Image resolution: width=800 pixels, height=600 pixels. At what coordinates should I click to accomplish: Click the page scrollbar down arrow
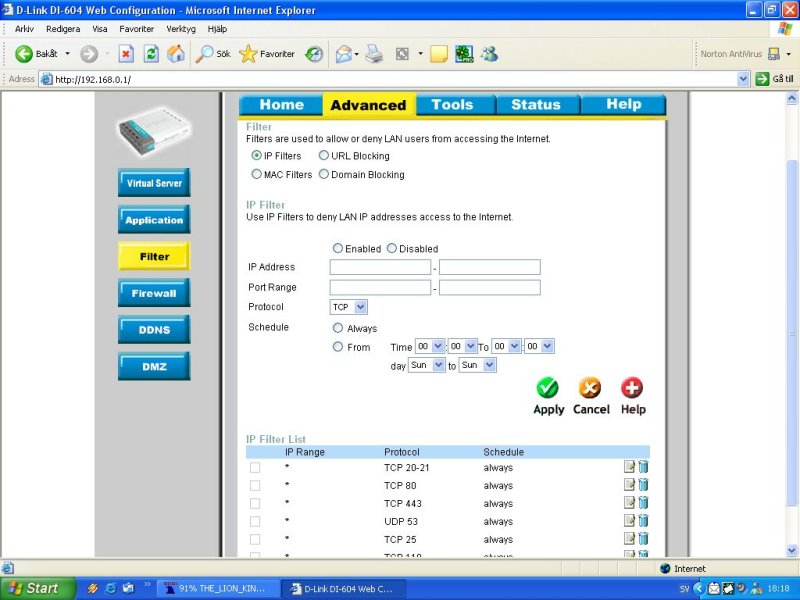pyautogui.click(x=792, y=550)
